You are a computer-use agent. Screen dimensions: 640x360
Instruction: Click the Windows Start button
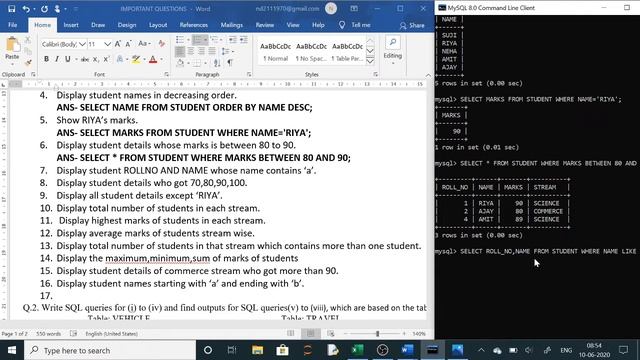(12, 350)
